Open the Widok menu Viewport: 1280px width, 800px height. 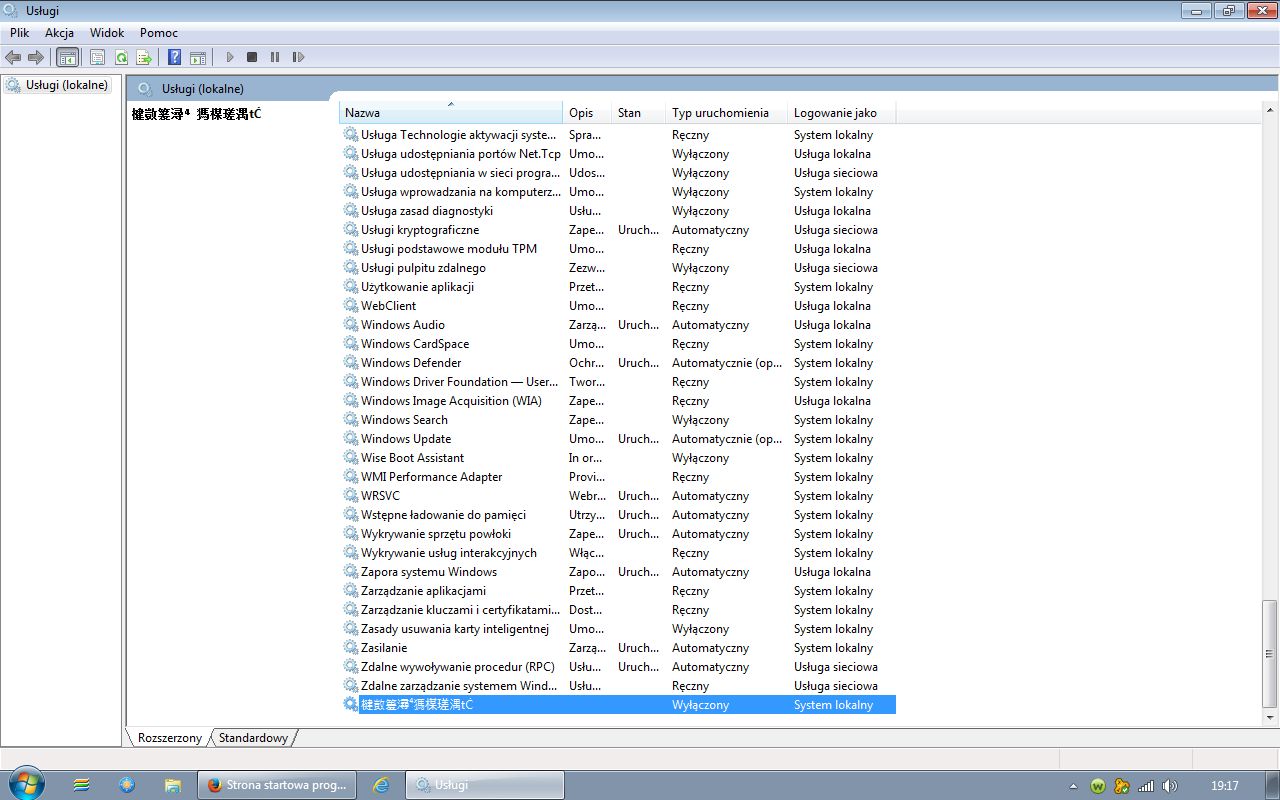pos(107,33)
